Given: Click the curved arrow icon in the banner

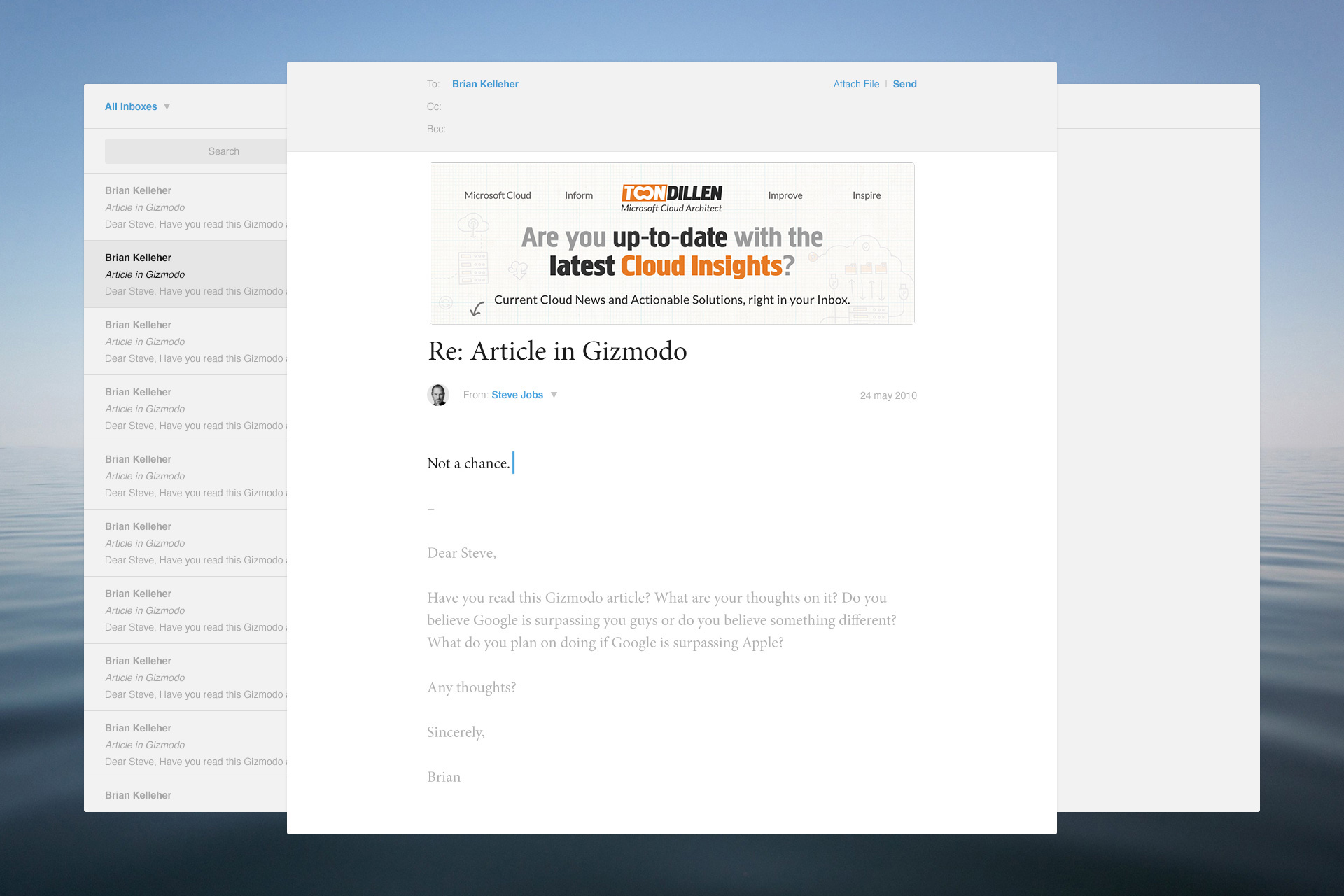Looking at the screenshot, I should click(477, 309).
